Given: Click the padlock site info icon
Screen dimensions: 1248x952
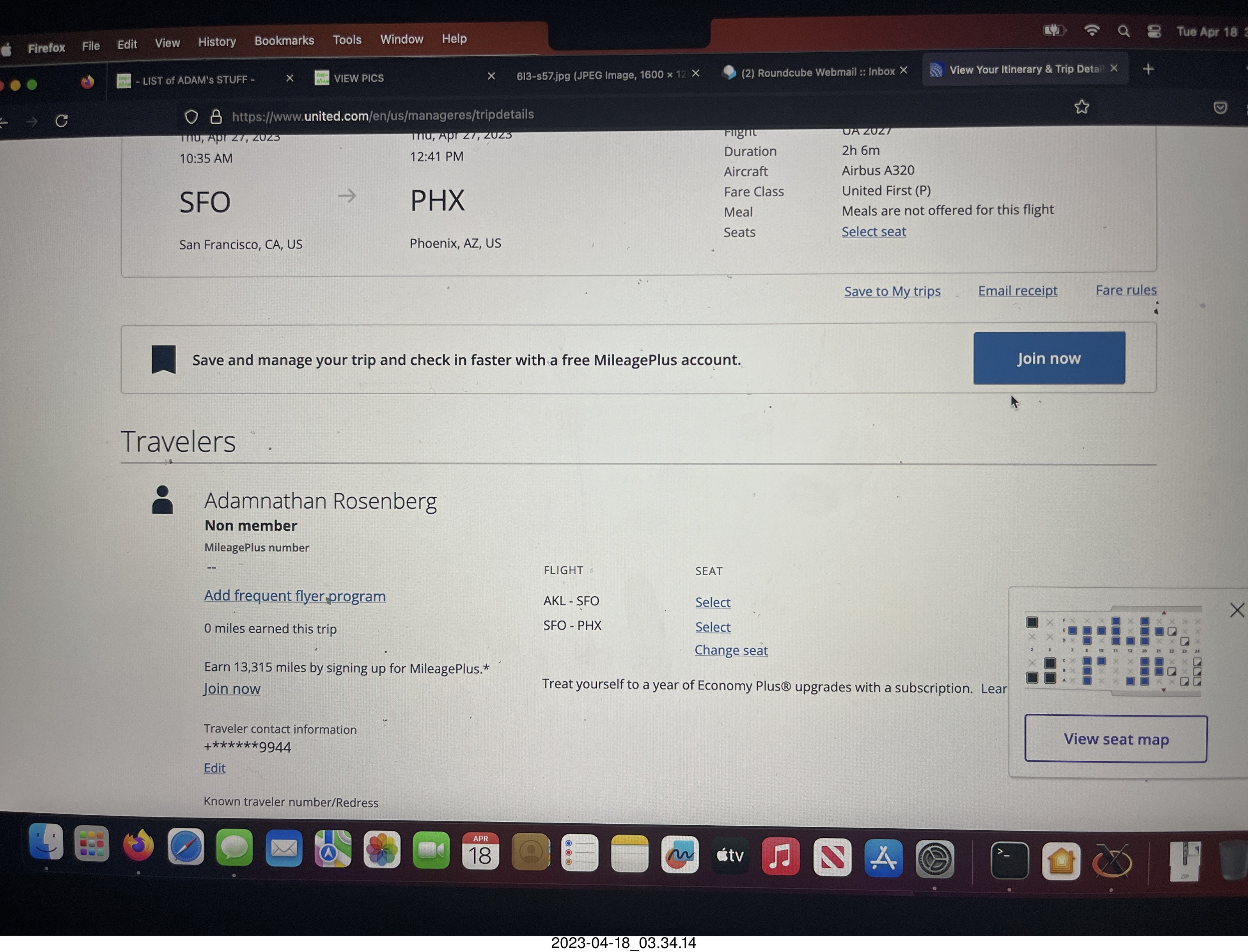Looking at the screenshot, I should [216, 117].
